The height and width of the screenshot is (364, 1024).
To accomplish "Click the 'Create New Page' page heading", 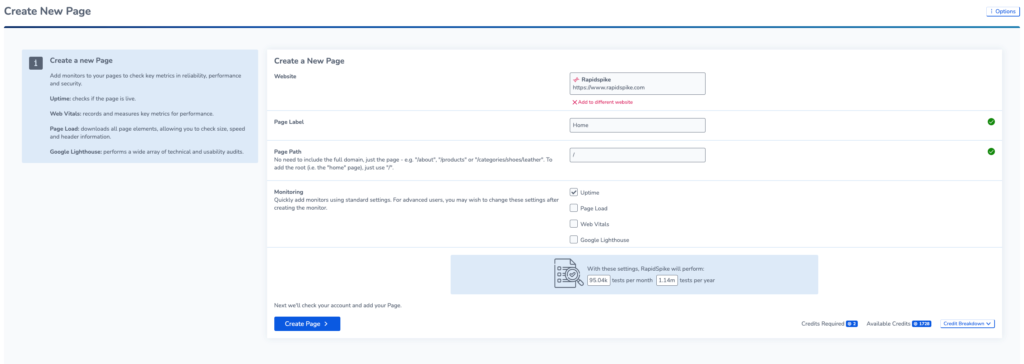I will coord(48,11).
